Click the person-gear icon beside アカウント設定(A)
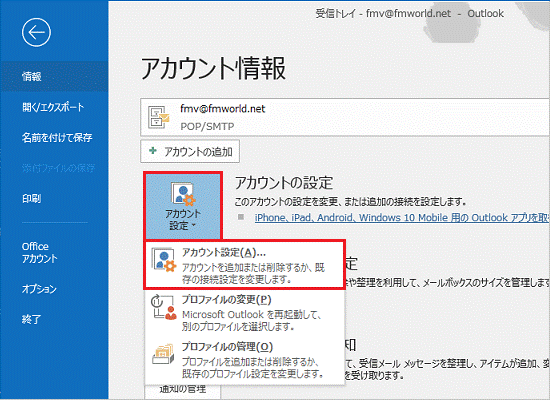Viewport: 550px width, 400px height. point(164,260)
